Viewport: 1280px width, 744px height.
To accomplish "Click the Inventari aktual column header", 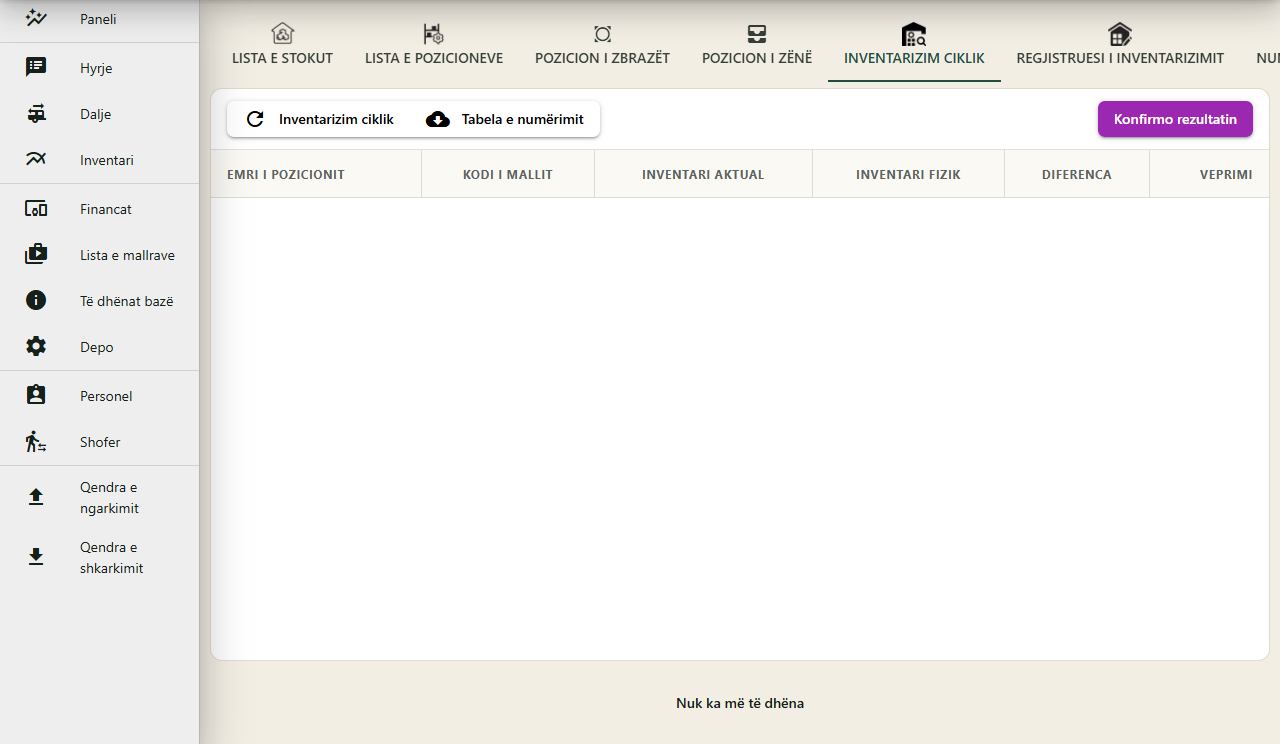I will coord(703,174).
